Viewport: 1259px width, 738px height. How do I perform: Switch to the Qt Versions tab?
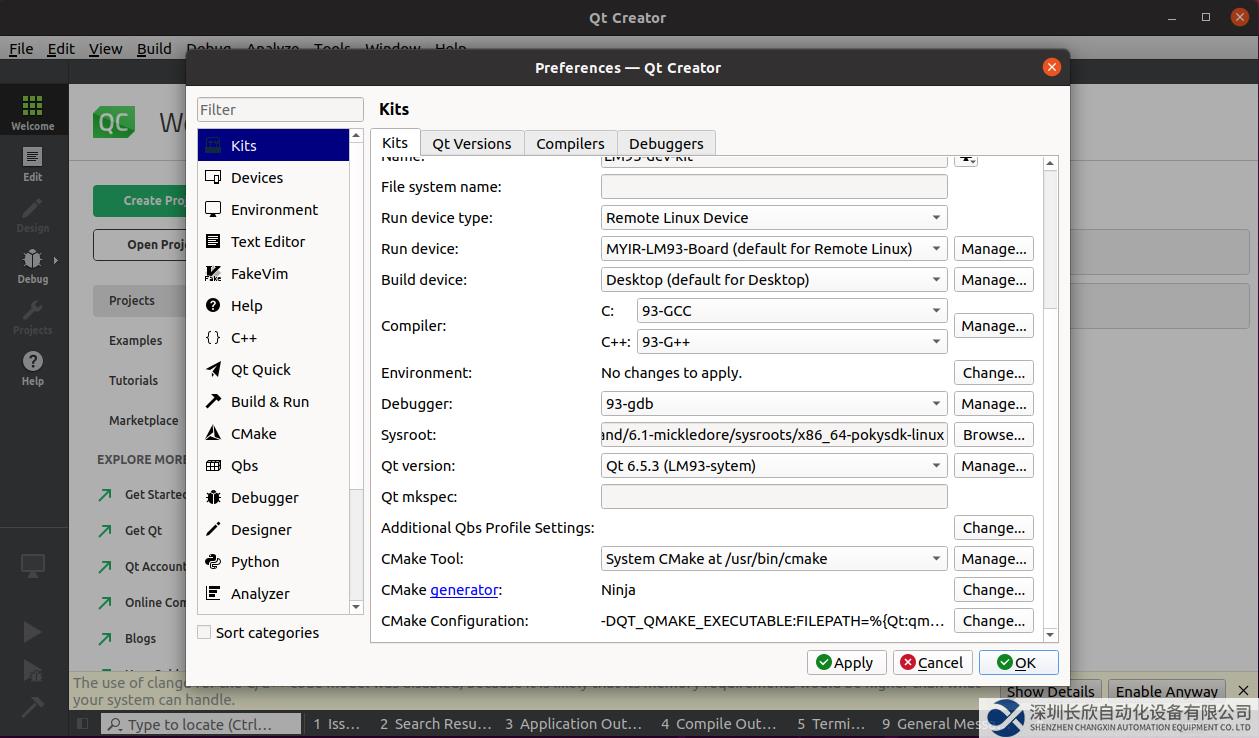click(472, 143)
